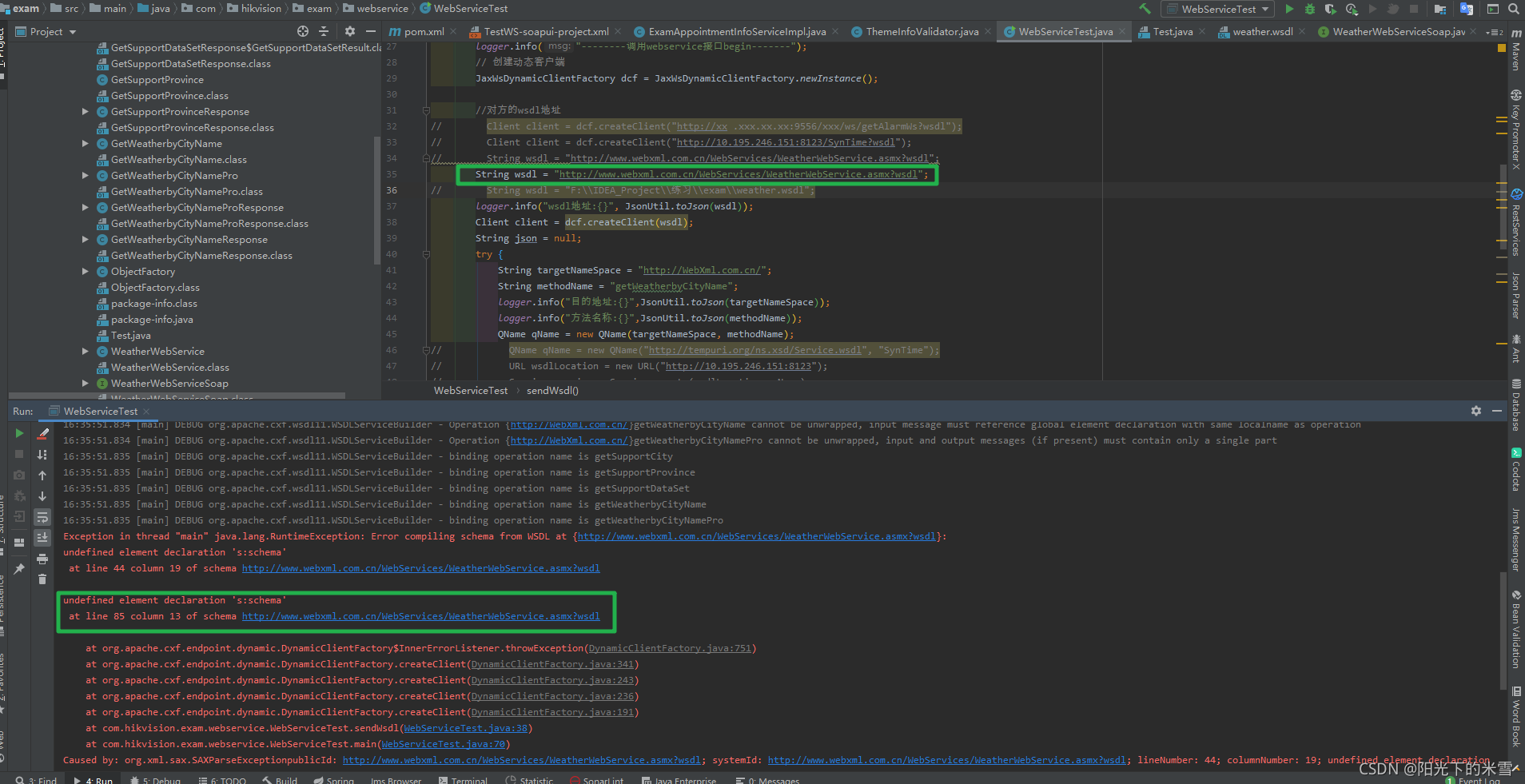Open WebServiceTest.java:70 stack trace link
Image resolution: width=1525 pixels, height=784 pixels.
pos(444,744)
